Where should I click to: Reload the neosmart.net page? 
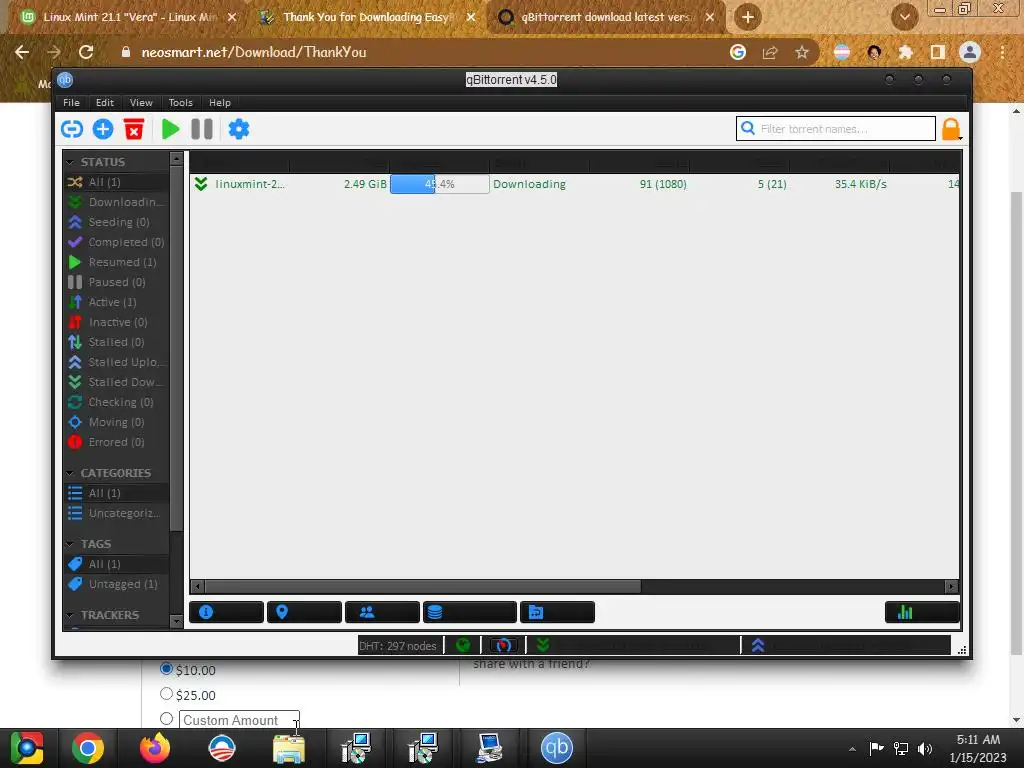tap(86, 52)
